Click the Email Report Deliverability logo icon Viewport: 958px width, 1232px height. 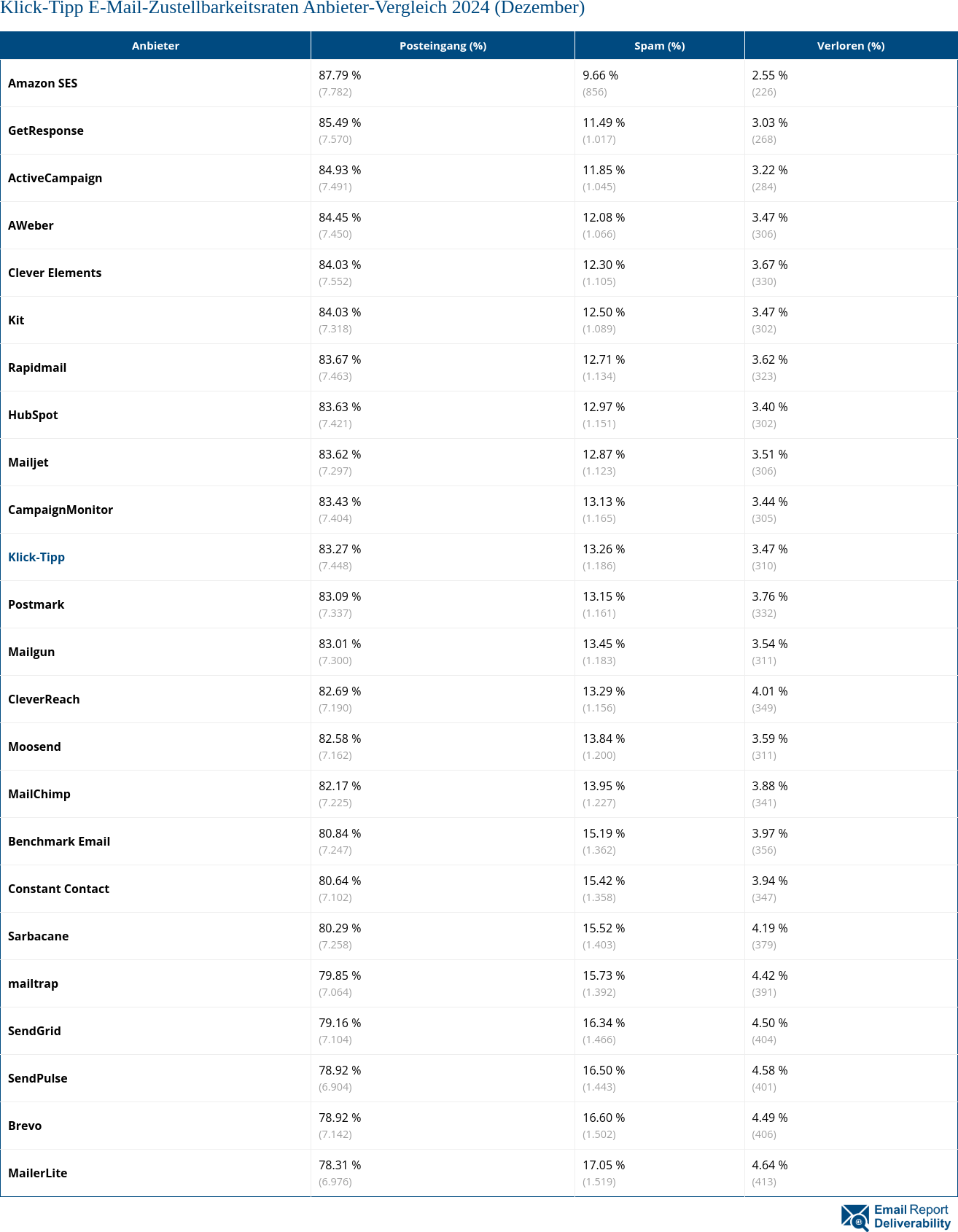(855, 1217)
